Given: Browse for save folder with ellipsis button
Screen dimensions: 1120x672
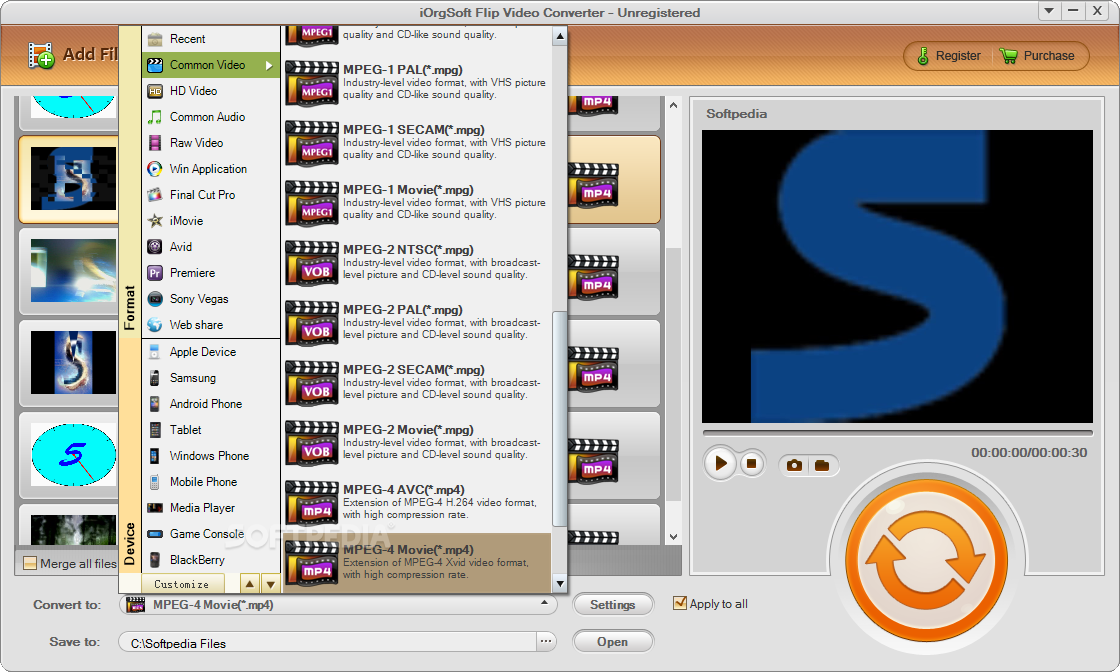Looking at the screenshot, I should point(546,642).
